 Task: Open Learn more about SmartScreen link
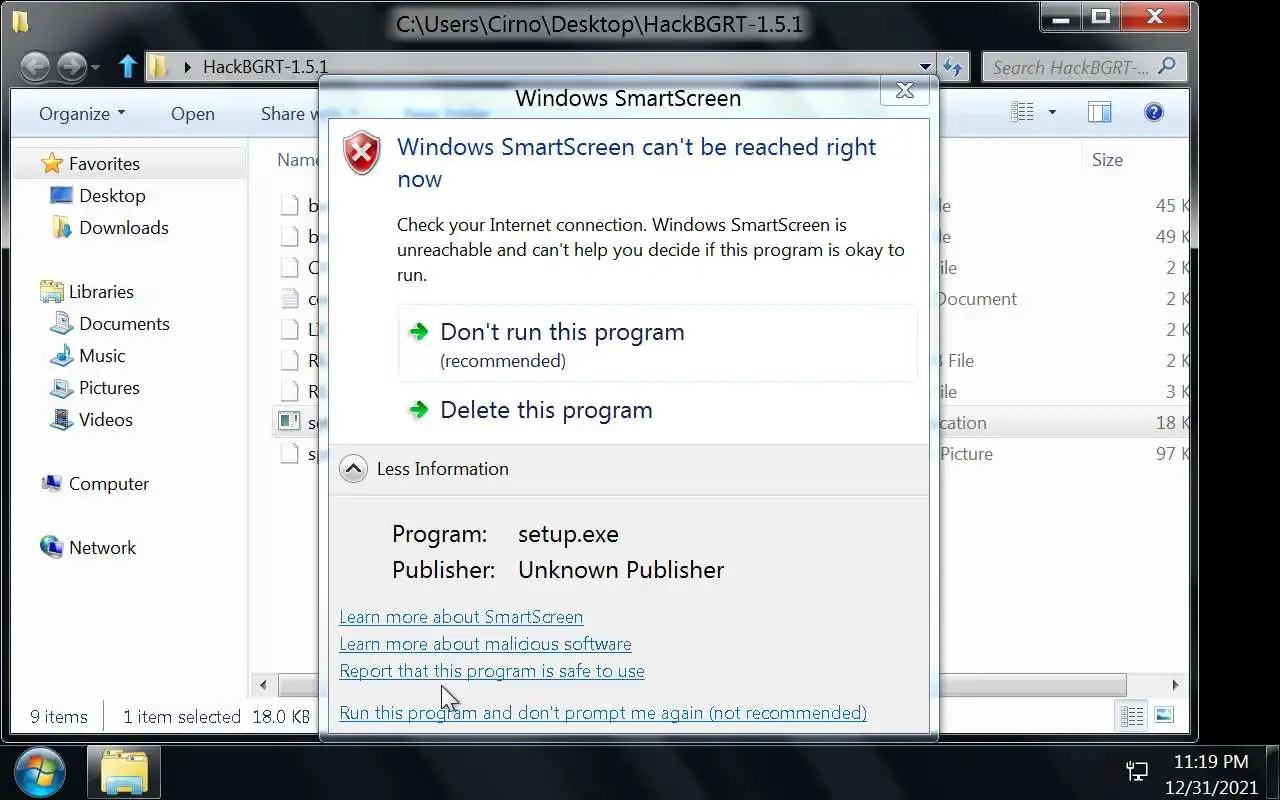tap(461, 617)
